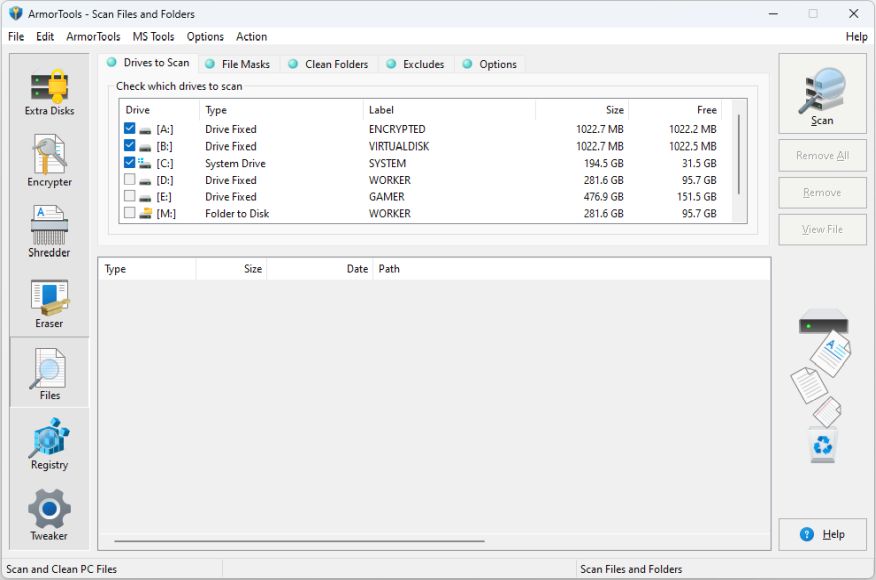This screenshot has width=876, height=580.
Task: Open the Registry cleaner tool
Action: coord(49,443)
